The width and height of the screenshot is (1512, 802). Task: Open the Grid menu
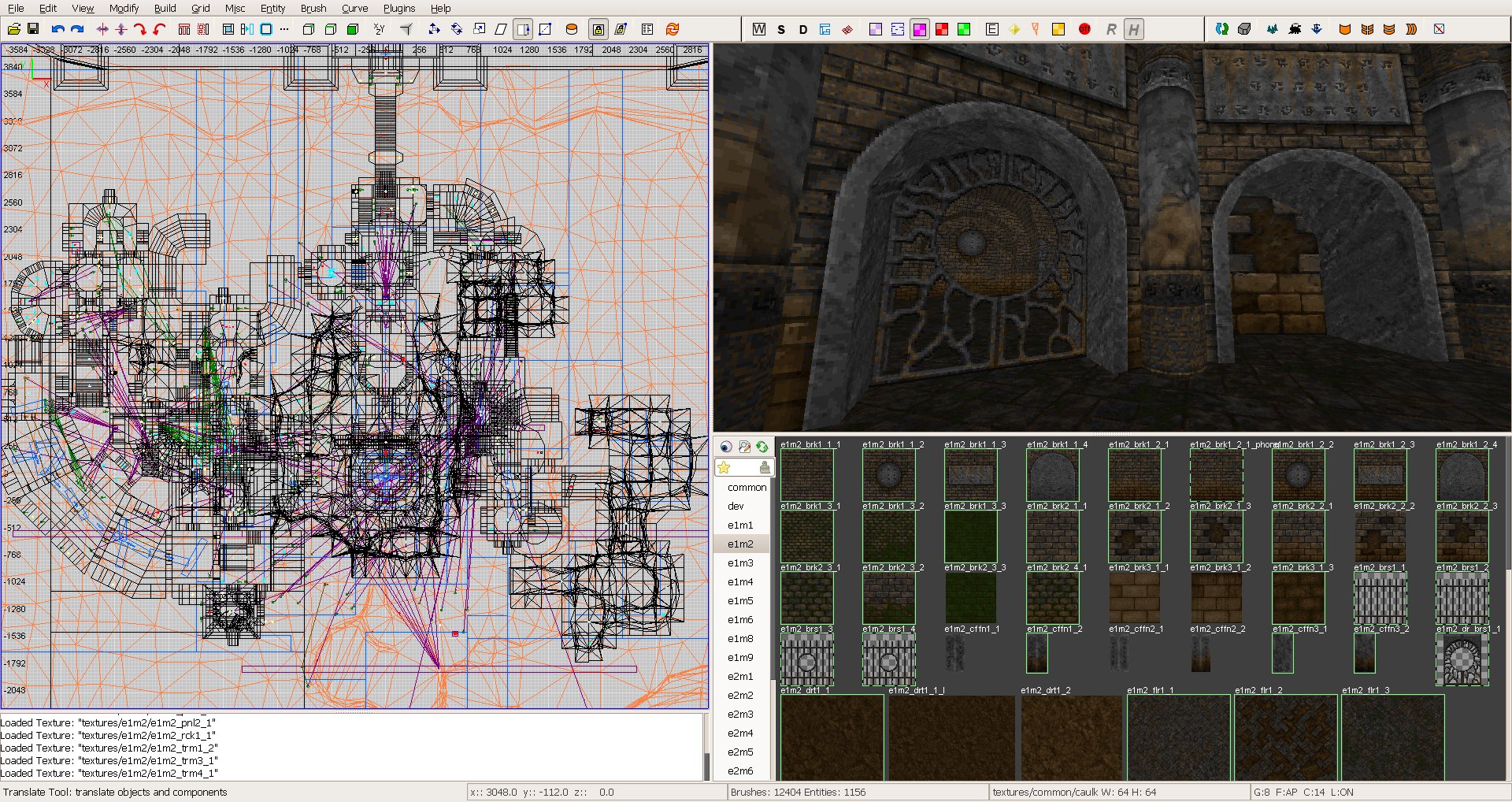coord(200,8)
